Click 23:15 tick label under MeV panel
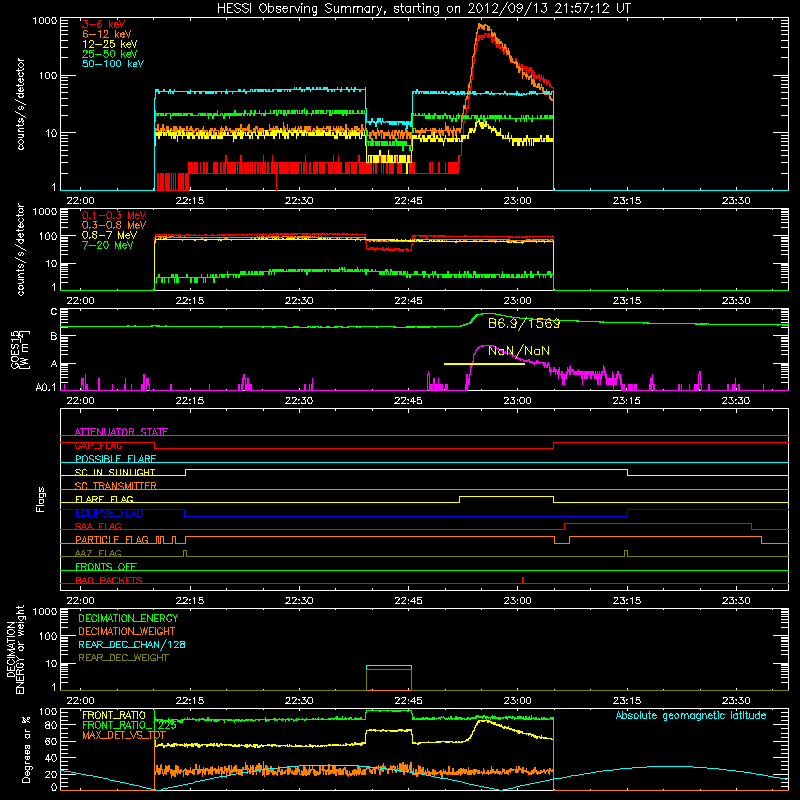Screen dimensions: 800x800 tap(627, 301)
